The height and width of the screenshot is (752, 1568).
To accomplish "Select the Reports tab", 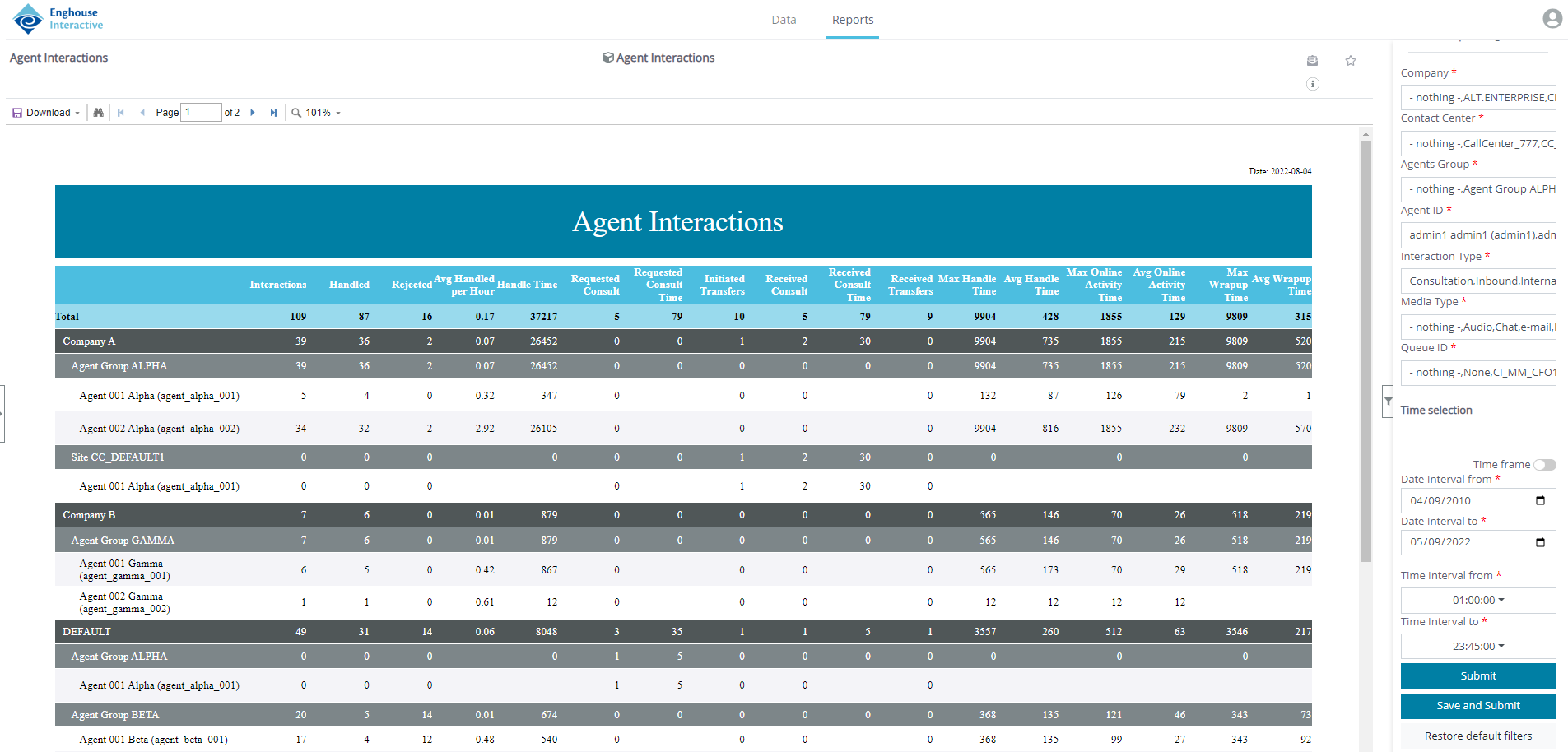I will 852,19.
